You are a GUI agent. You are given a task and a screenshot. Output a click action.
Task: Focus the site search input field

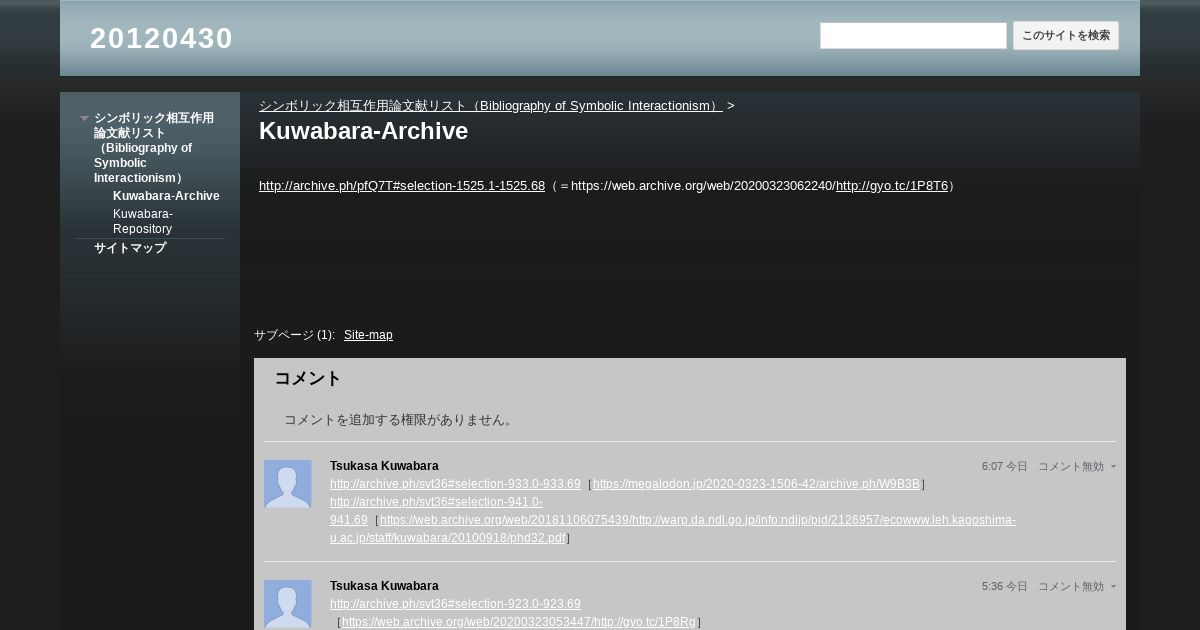913,36
